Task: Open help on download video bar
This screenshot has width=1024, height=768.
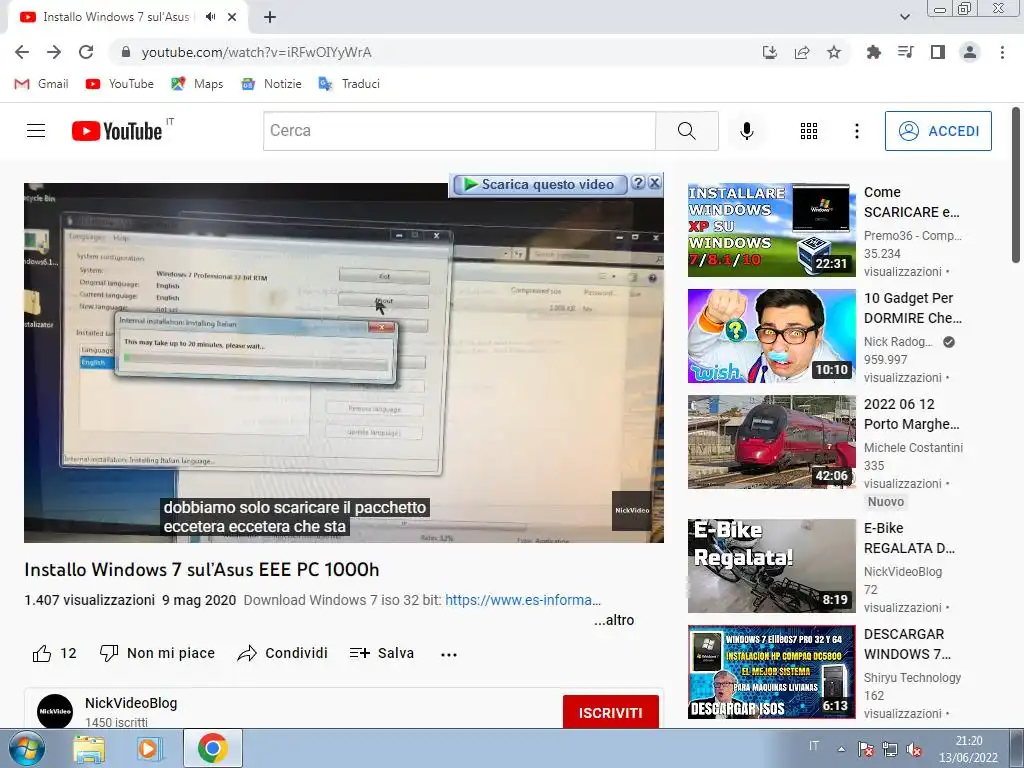Action: [x=638, y=183]
